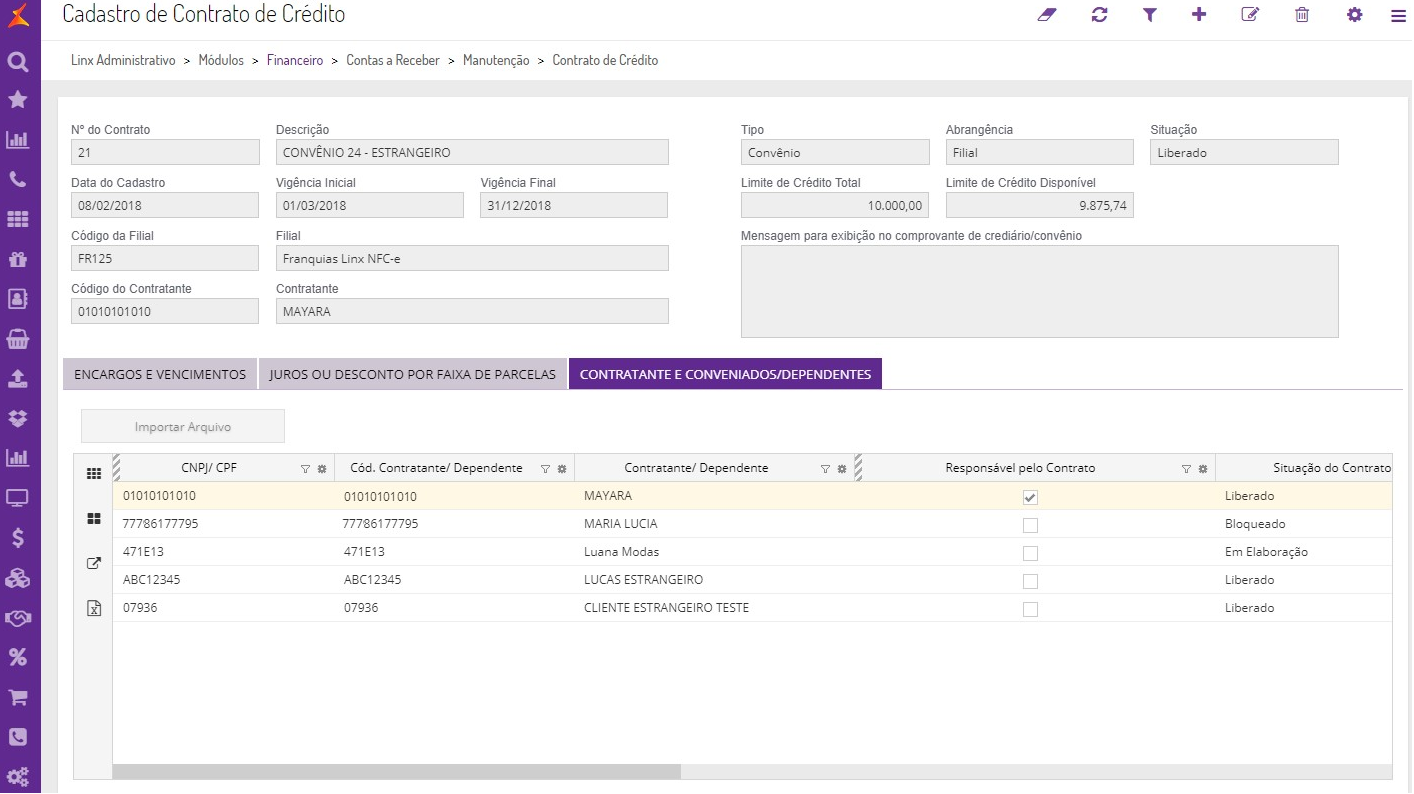The height and width of the screenshot is (794, 1414).
Task: Click the grid's horizontal scrollbar thumb
Action: pyautogui.click(x=396, y=772)
